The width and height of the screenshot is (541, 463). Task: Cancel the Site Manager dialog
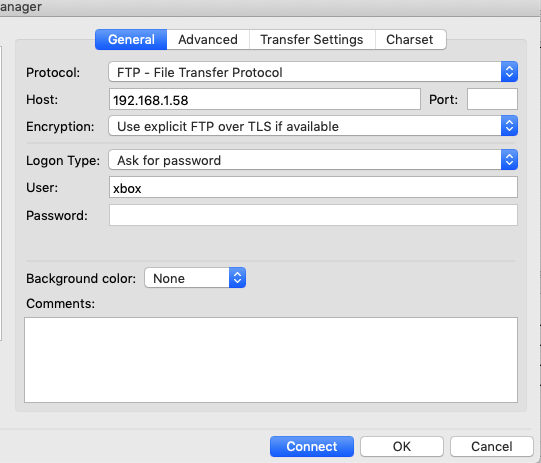(x=492, y=447)
